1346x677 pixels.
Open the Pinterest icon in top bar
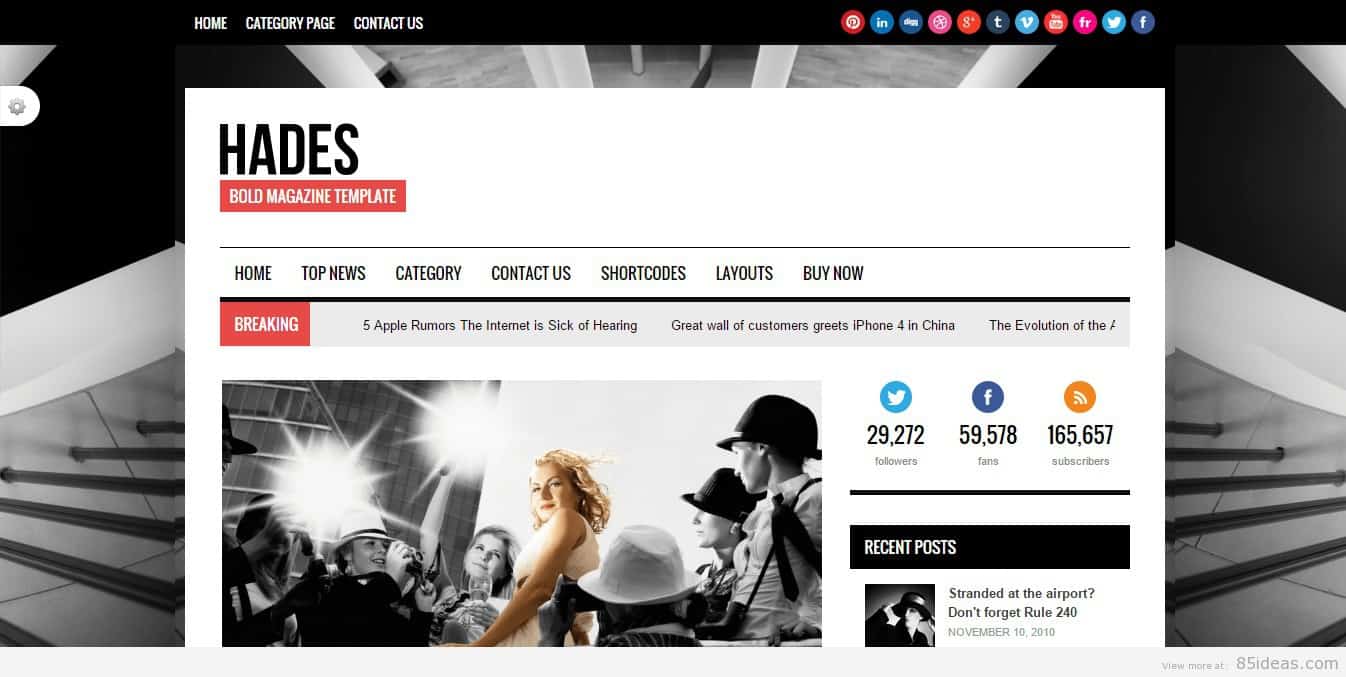coord(852,22)
